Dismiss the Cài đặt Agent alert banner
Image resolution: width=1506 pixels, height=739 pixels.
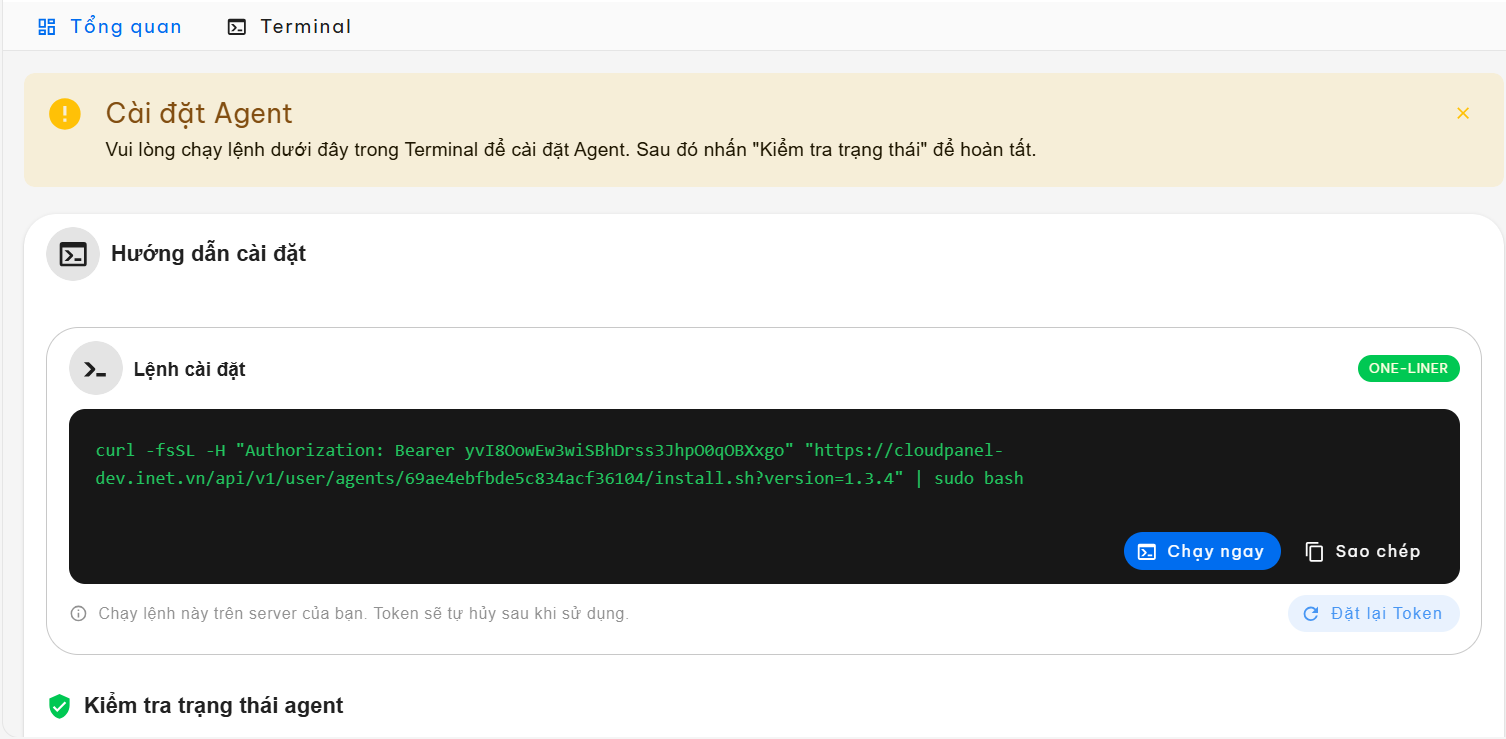pyautogui.click(x=1463, y=113)
